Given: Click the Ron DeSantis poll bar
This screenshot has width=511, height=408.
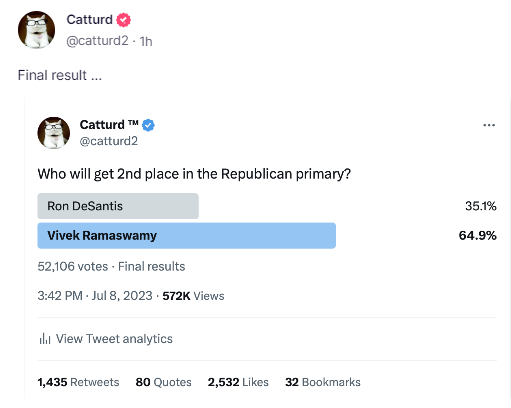Looking at the screenshot, I should click(118, 206).
